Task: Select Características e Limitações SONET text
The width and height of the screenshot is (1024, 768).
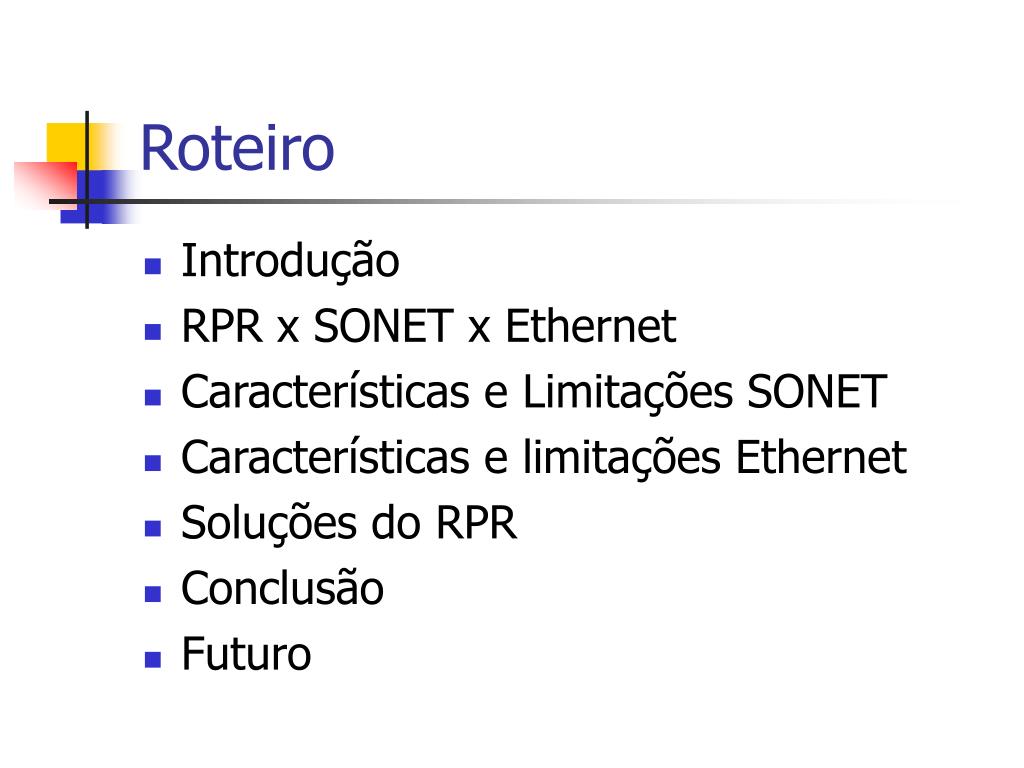Action: click(x=534, y=392)
